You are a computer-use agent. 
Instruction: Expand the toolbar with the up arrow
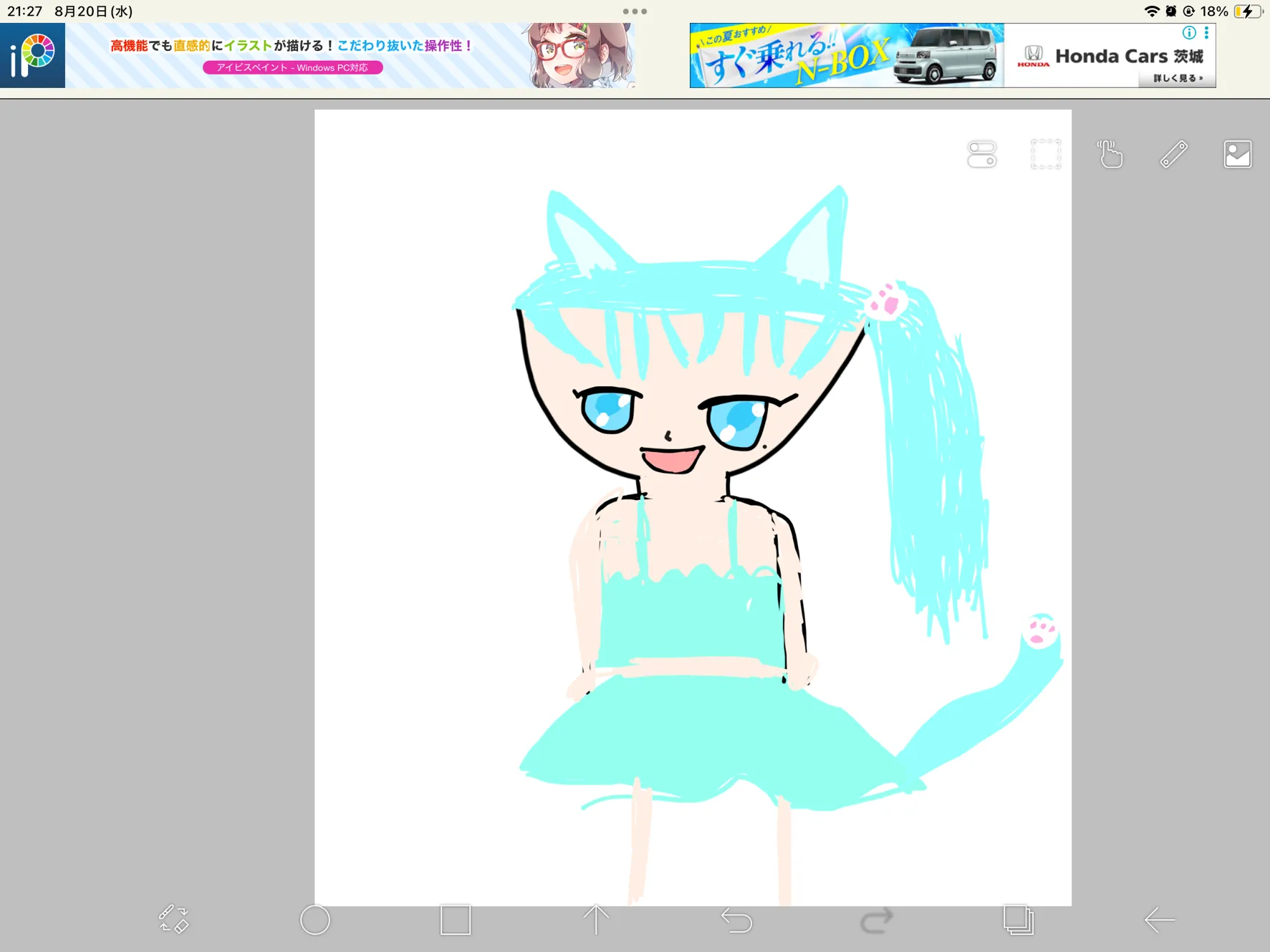(x=595, y=920)
